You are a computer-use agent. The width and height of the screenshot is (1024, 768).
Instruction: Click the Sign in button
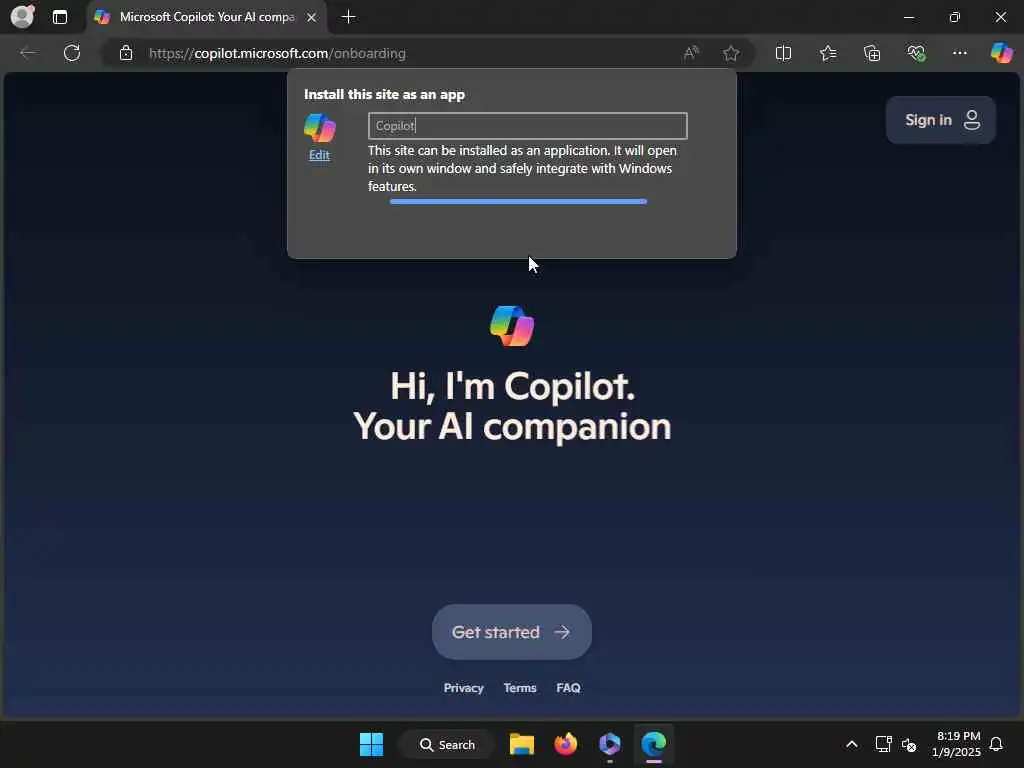click(x=940, y=120)
